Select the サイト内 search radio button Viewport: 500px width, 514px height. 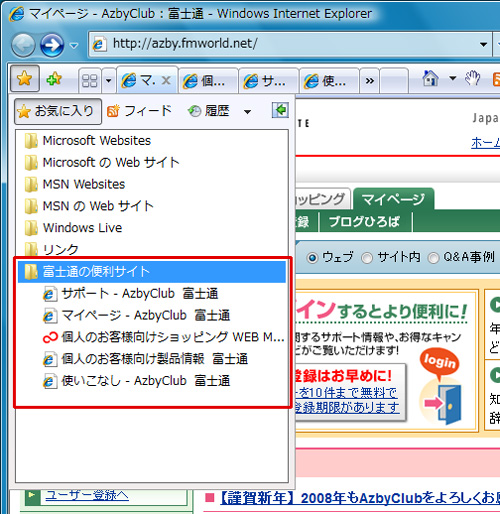[367, 258]
